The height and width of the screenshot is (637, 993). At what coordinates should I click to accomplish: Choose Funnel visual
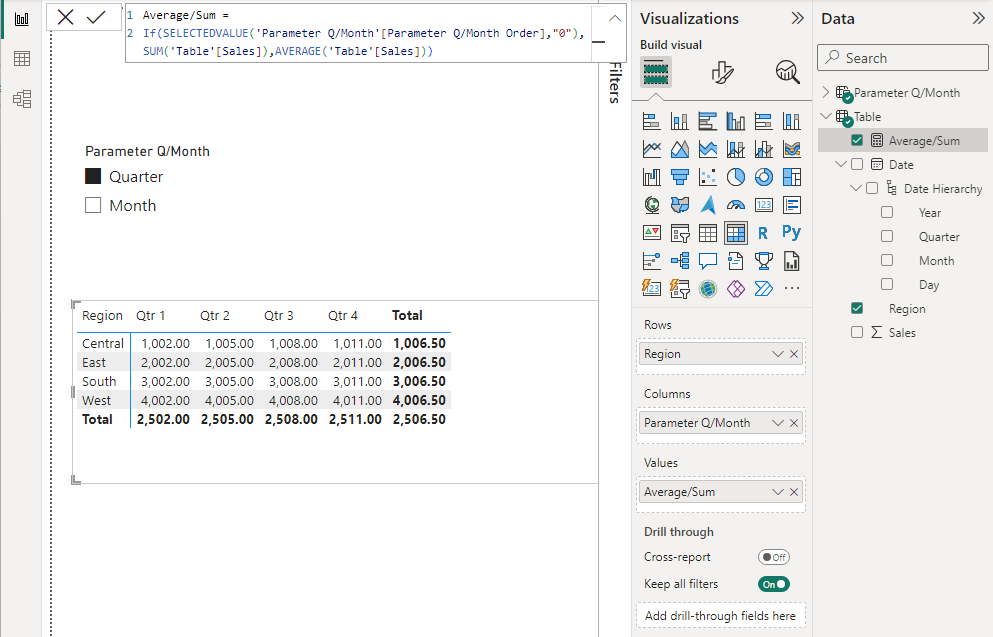point(680,177)
